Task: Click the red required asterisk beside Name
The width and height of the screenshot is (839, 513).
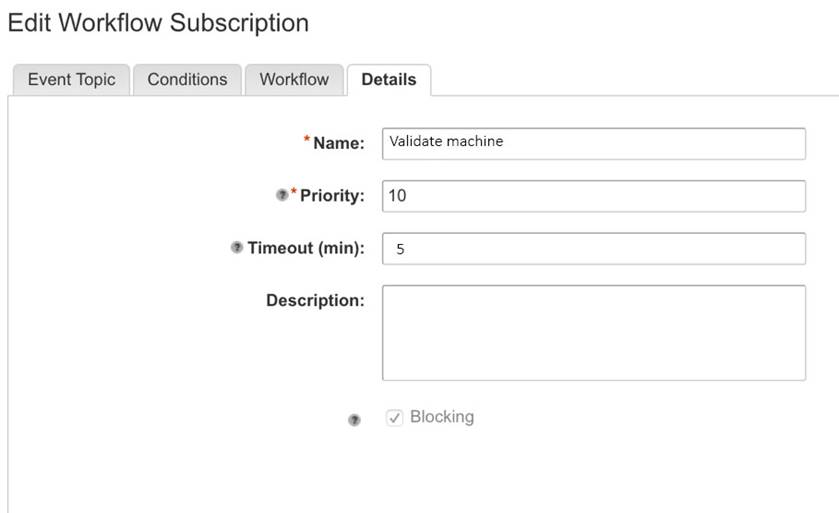Action: pyautogui.click(x=307, y=141)
